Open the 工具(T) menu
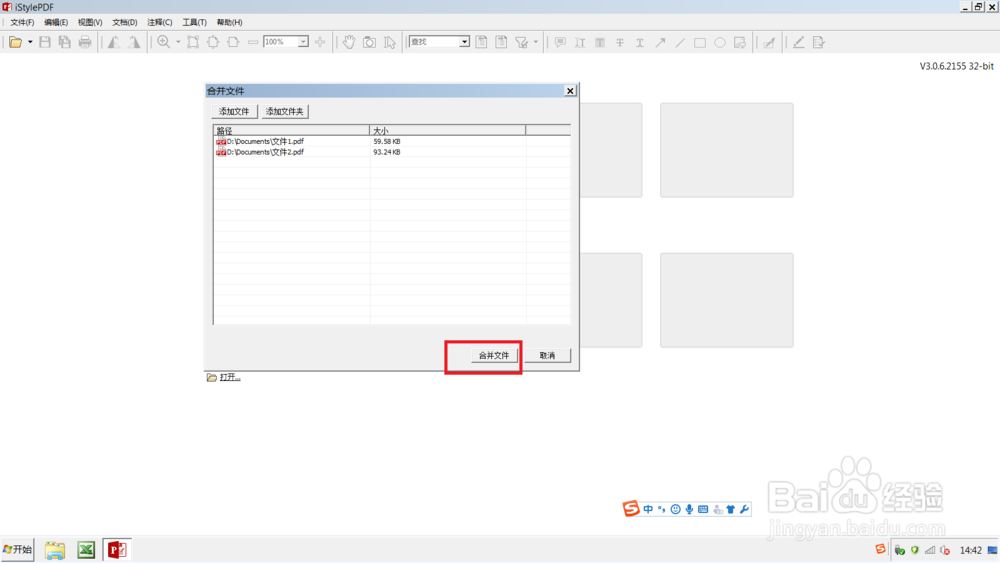 (195, 22)
